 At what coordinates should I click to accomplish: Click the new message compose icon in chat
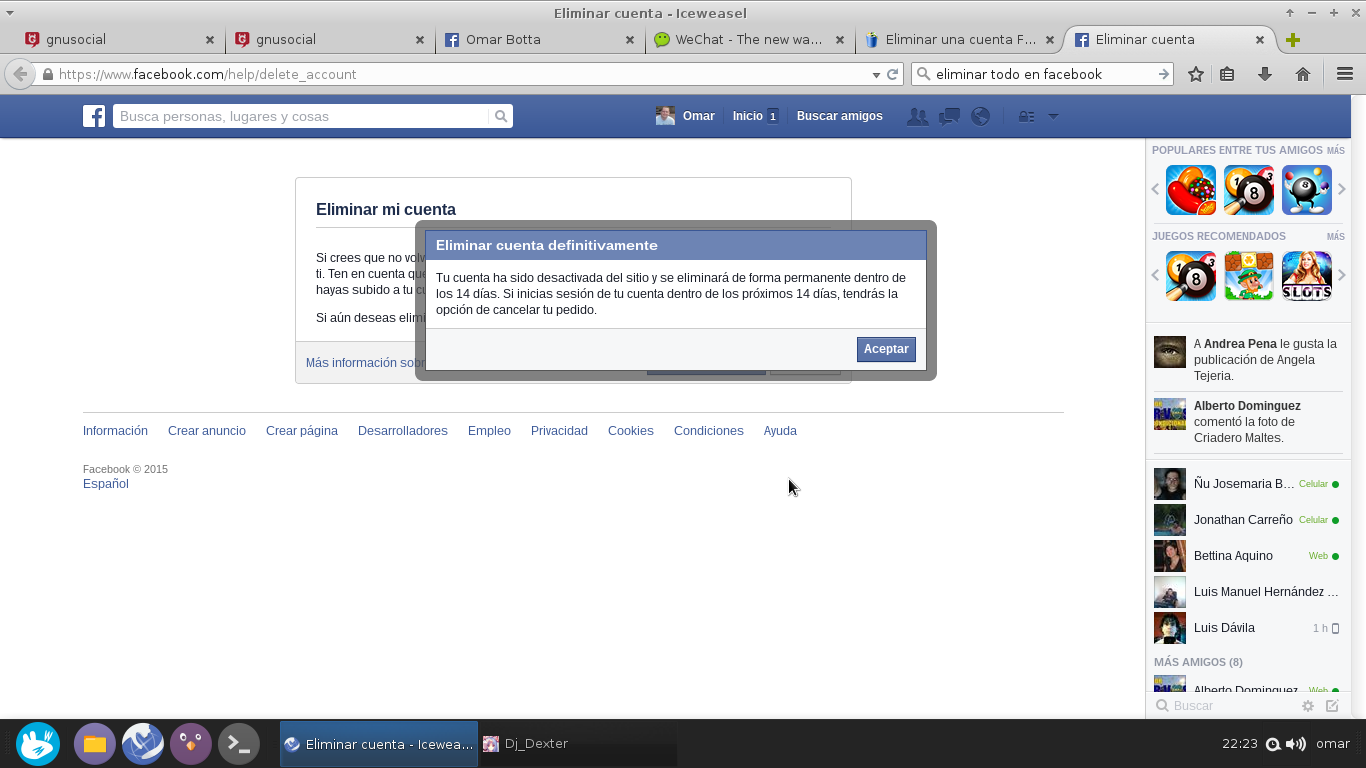pos(1332,706)
